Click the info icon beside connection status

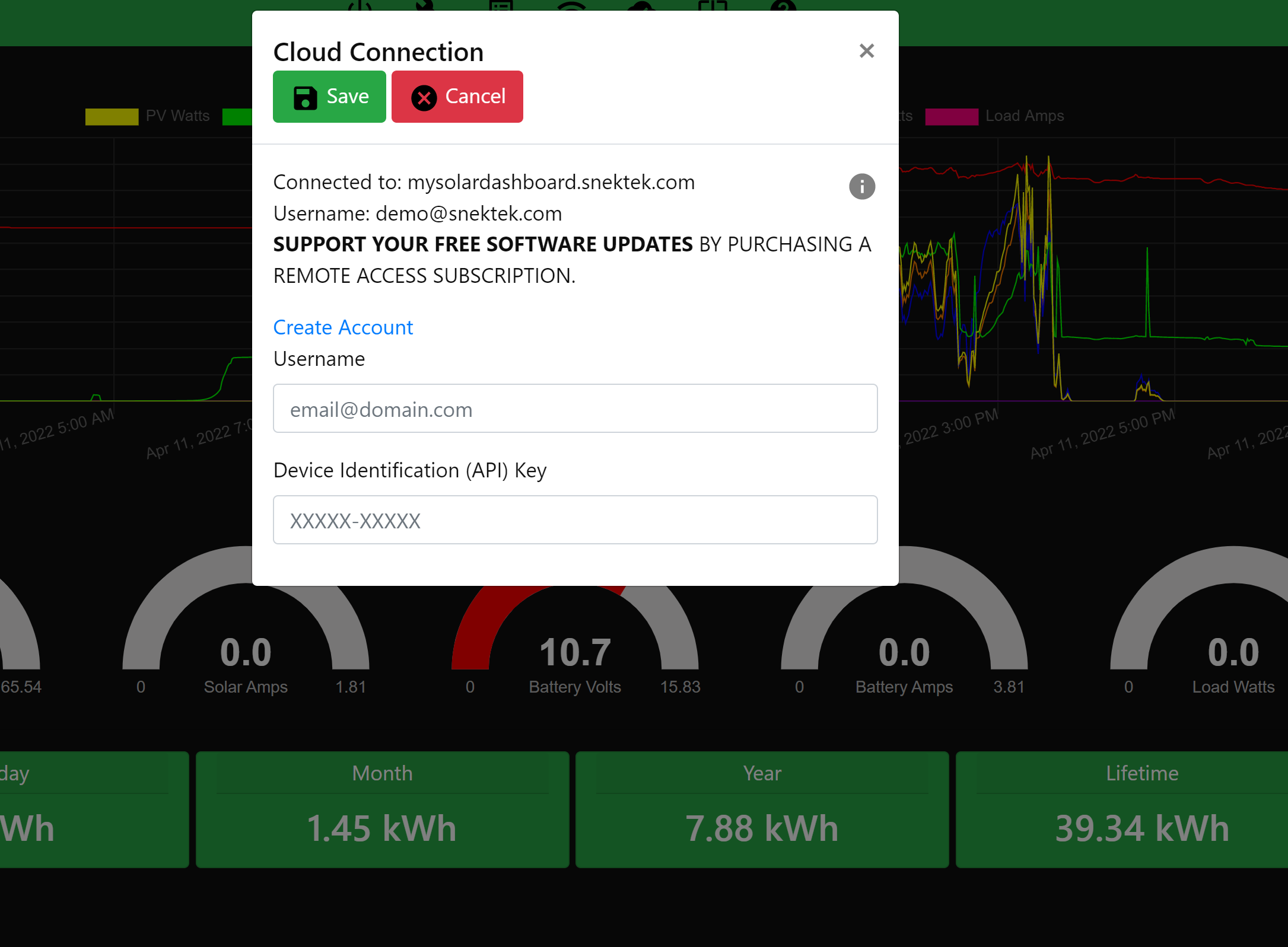861,187
